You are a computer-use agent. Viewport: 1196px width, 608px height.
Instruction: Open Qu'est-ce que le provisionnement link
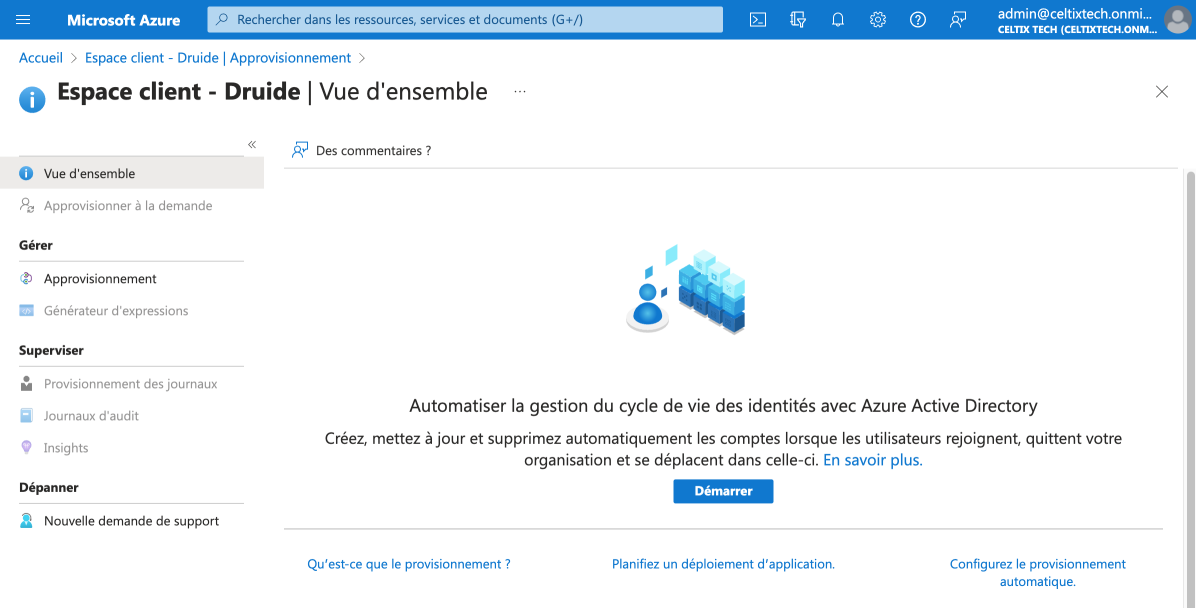[x=409, y=565]
